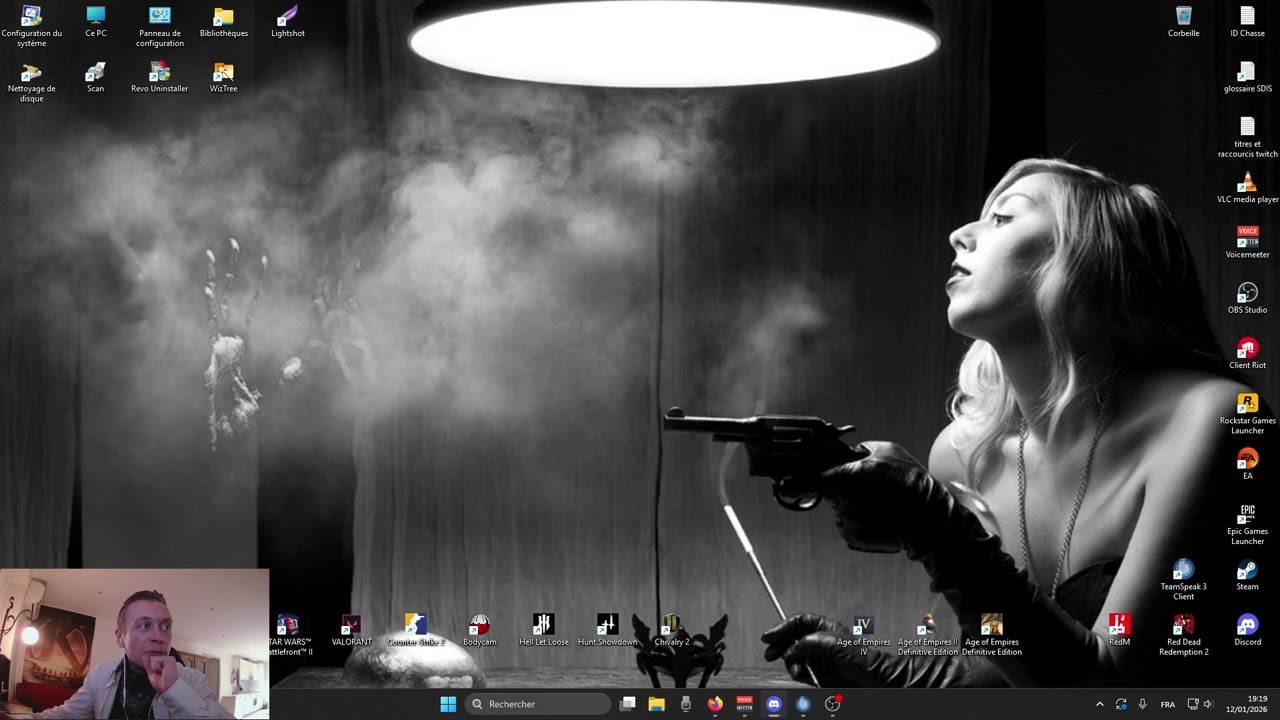Select the Voicemeeter desktop icon

pos(1247,243)
